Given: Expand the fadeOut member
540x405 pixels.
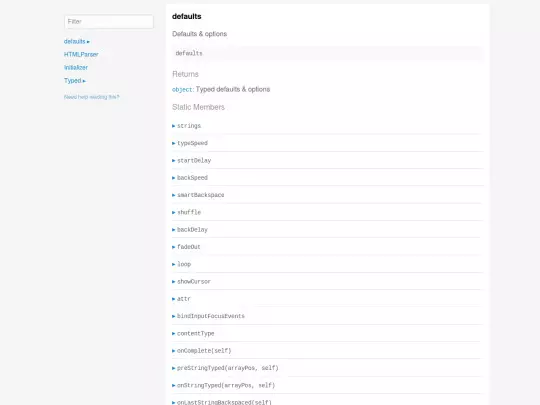Looking at the screenshot, I should (x=186, y=247).
